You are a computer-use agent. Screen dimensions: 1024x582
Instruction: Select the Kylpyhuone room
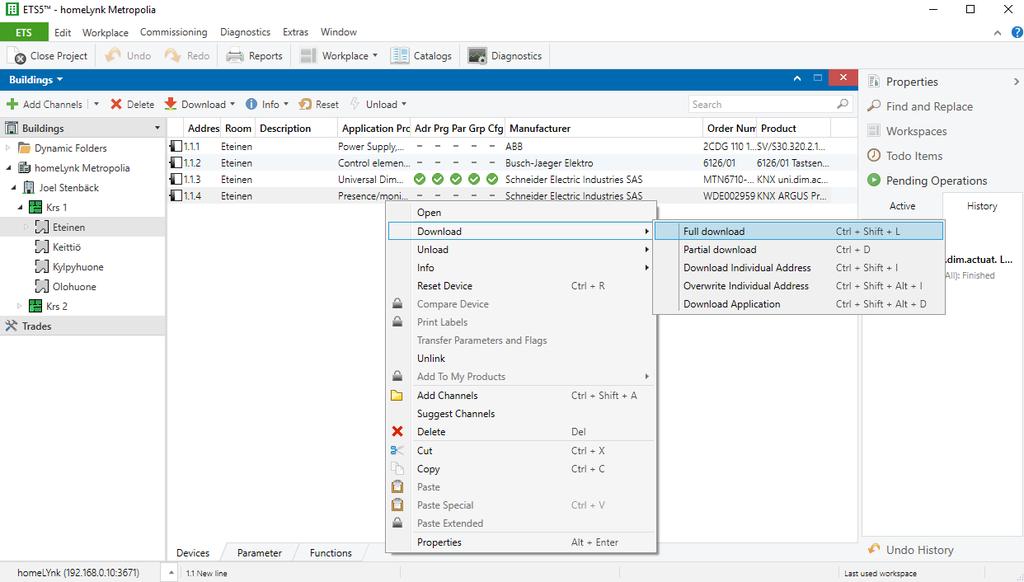tap(78, 267)
